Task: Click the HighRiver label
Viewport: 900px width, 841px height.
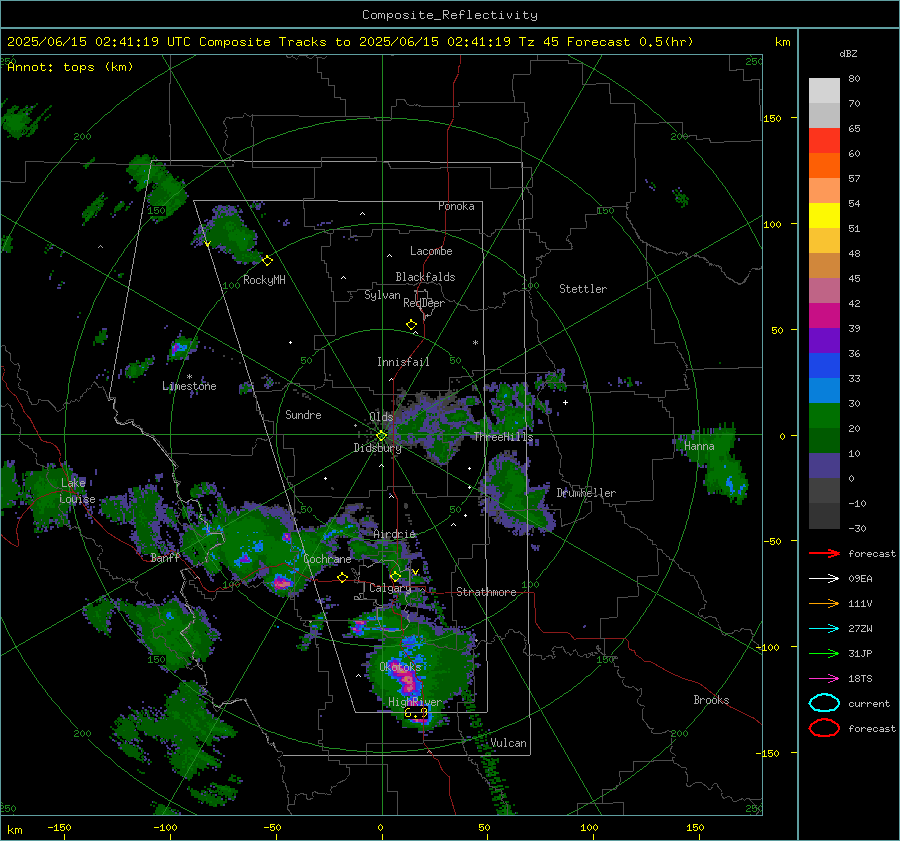Action: click(415, 702)
